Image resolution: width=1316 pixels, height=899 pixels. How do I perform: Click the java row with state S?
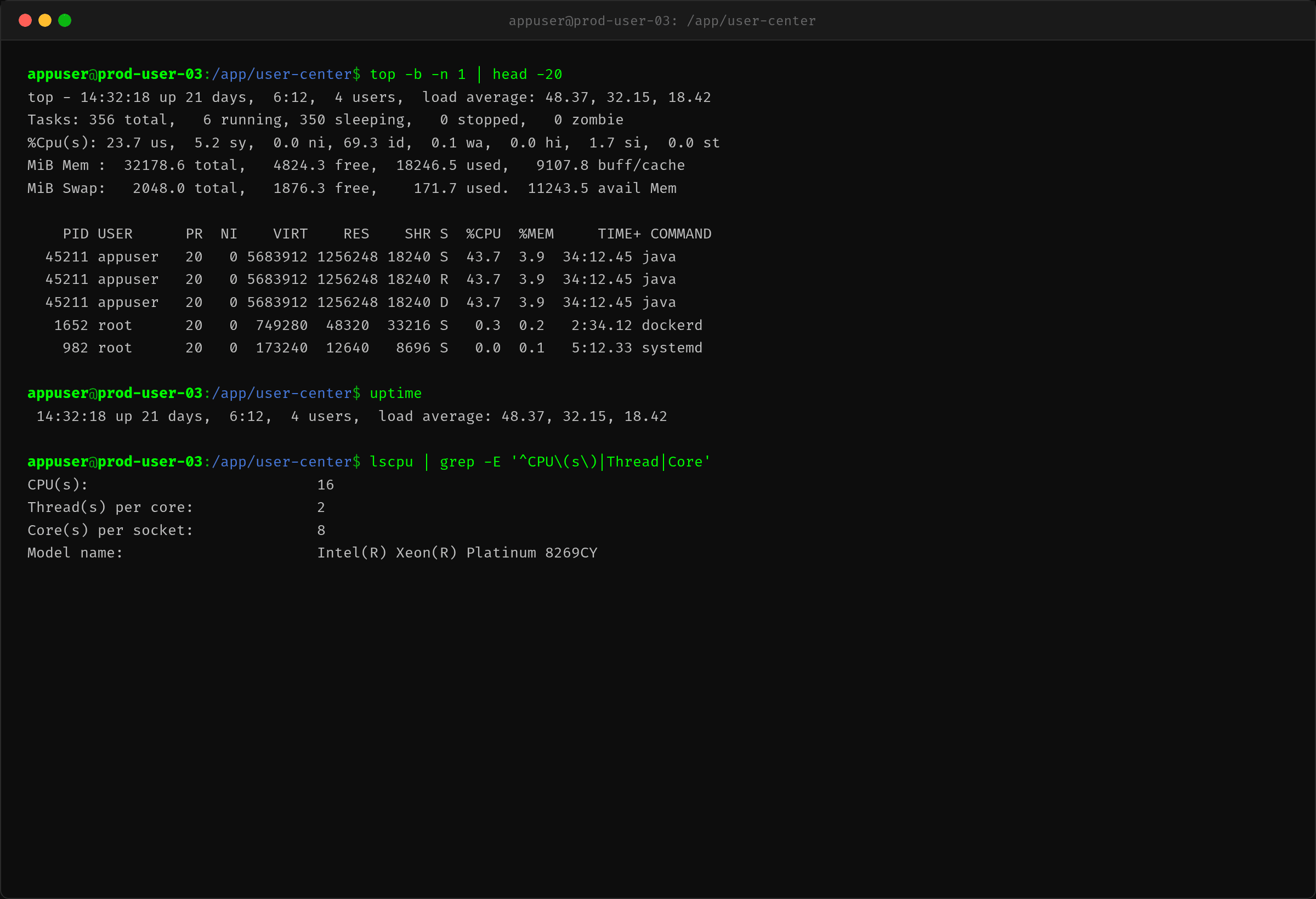click(361, 257)
